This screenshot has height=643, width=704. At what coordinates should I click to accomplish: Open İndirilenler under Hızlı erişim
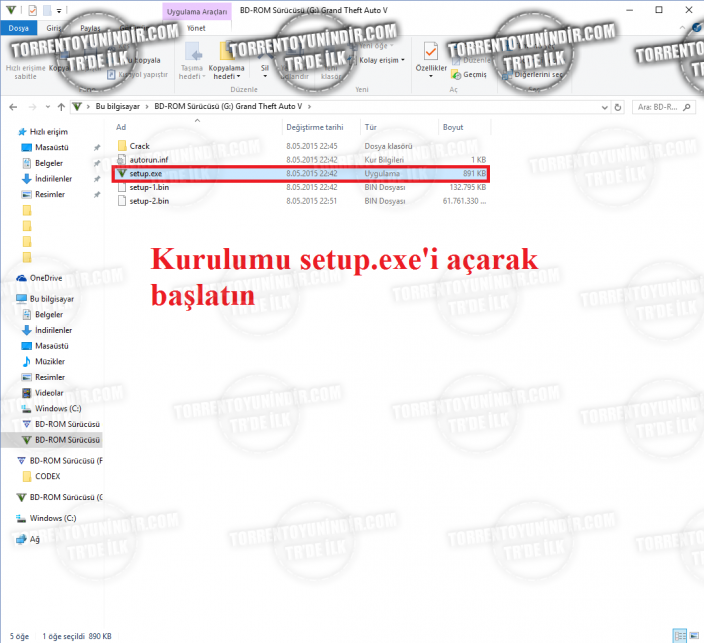(53, 179)
